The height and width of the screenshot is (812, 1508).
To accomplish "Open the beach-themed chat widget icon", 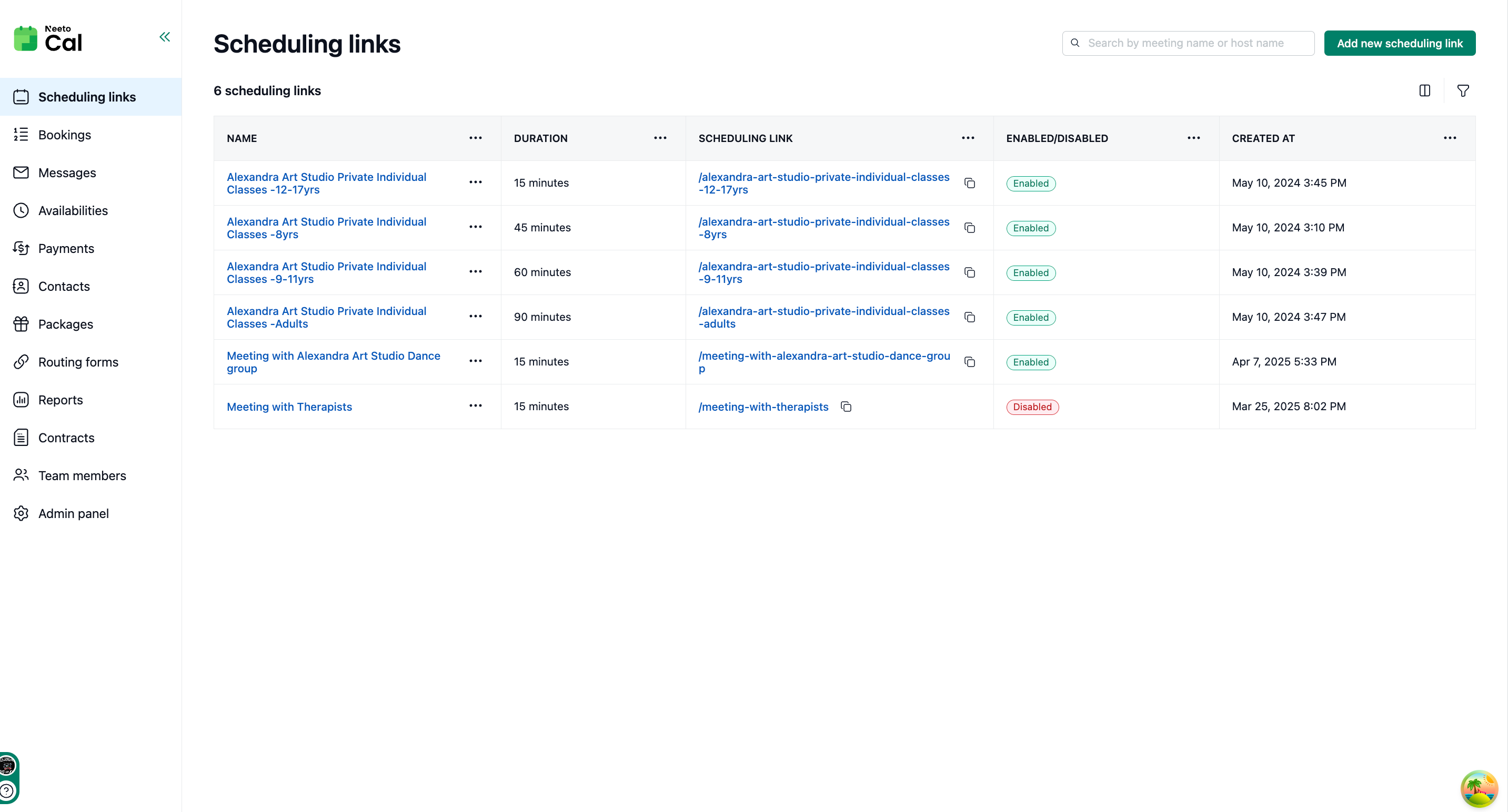I will coord(1479,789).
